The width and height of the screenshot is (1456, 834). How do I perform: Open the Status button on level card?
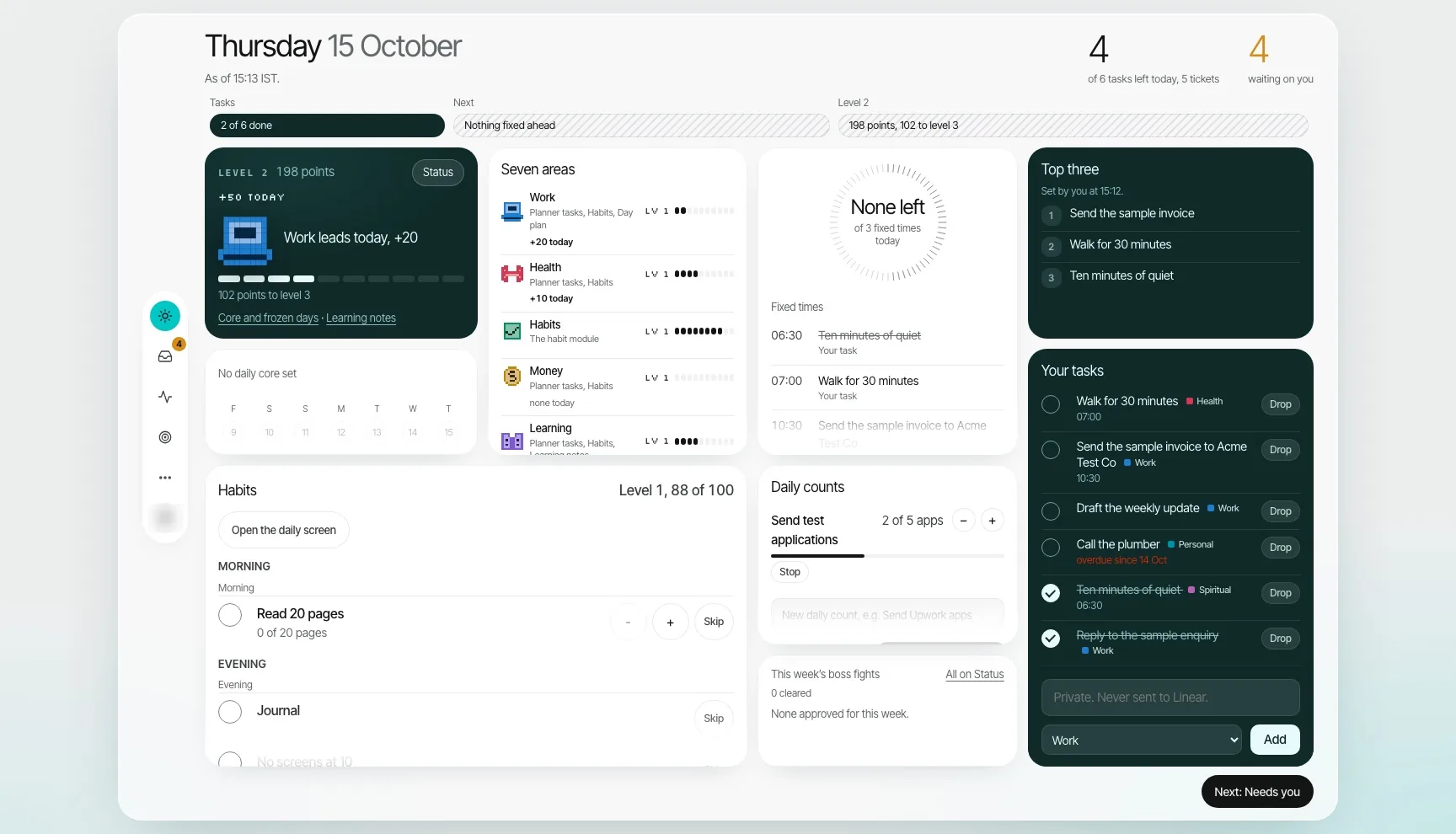click(438, 172)
